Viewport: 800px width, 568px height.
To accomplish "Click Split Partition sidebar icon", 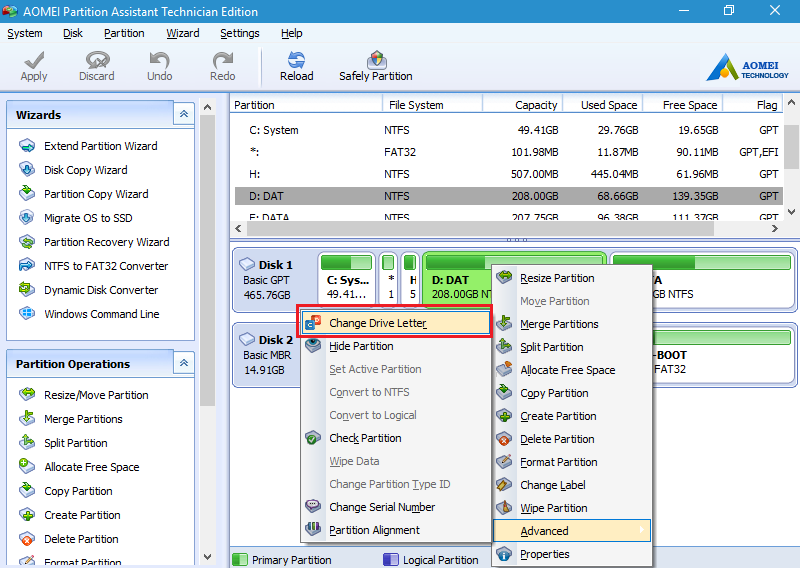I will [27, 443].
